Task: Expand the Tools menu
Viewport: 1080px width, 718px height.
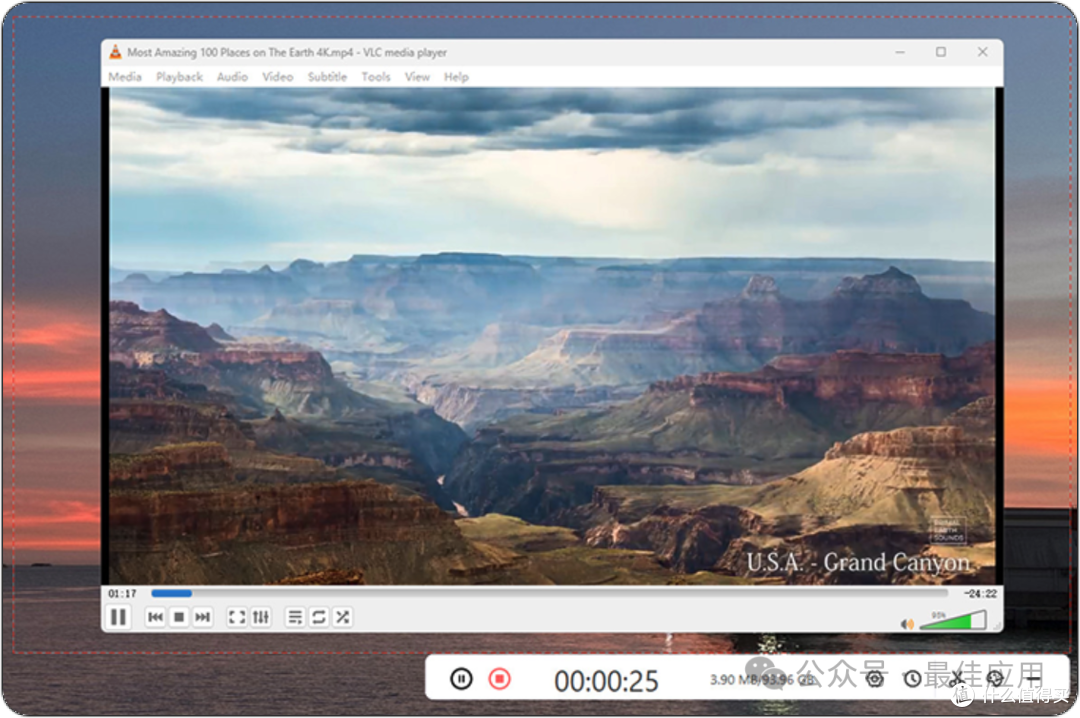Action: pyautogui.click(x=376, y=77)
